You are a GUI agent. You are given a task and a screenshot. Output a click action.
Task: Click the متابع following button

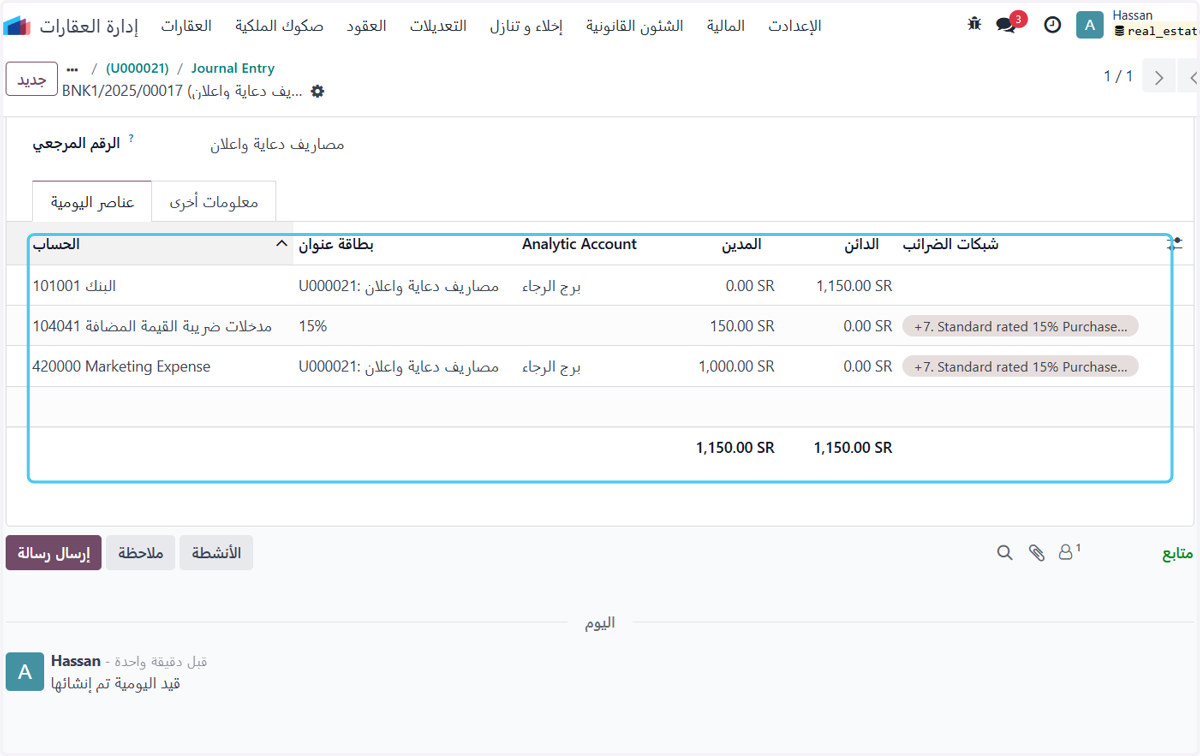[1176, 553]
